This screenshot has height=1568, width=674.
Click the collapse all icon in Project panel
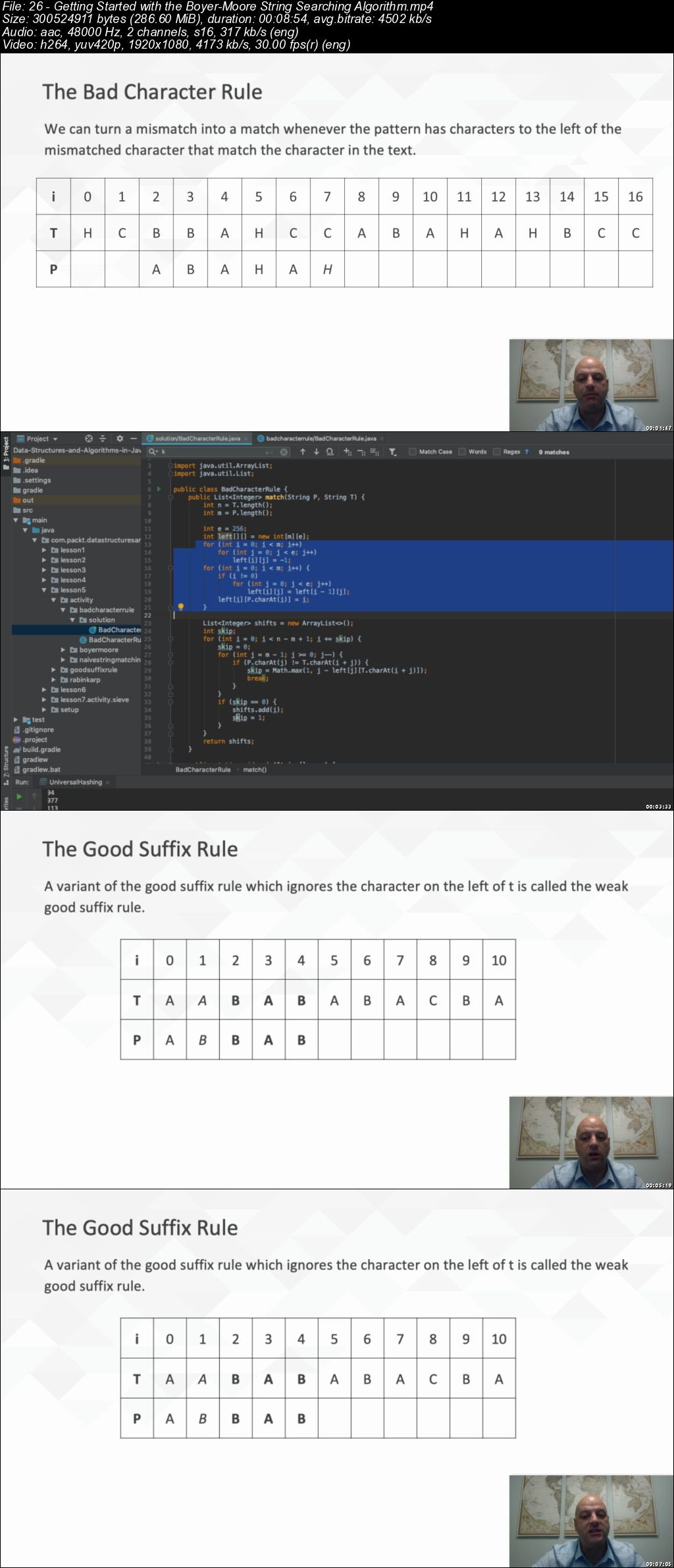103,439
